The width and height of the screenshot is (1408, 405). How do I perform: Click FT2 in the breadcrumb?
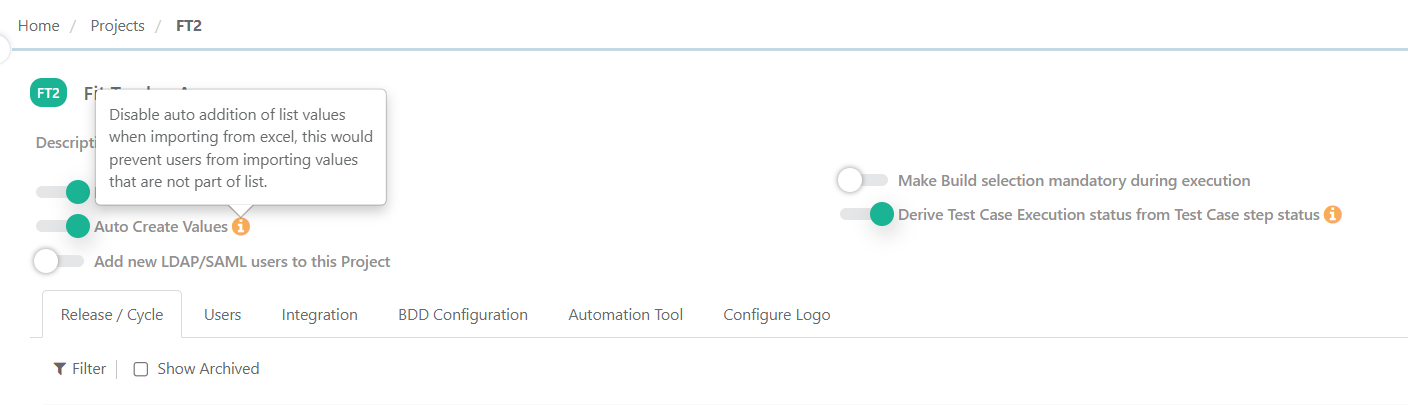(x=189, y=26)
